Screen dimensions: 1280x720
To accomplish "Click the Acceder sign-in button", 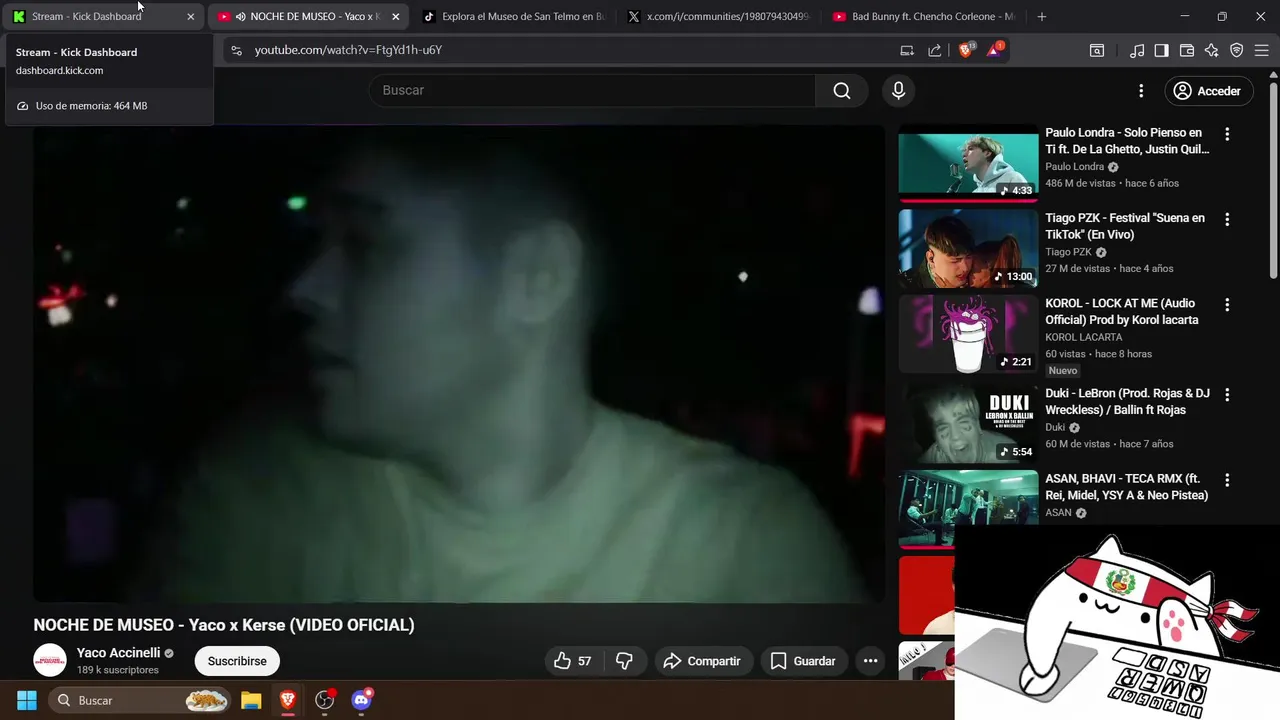I will (1207, 91).
